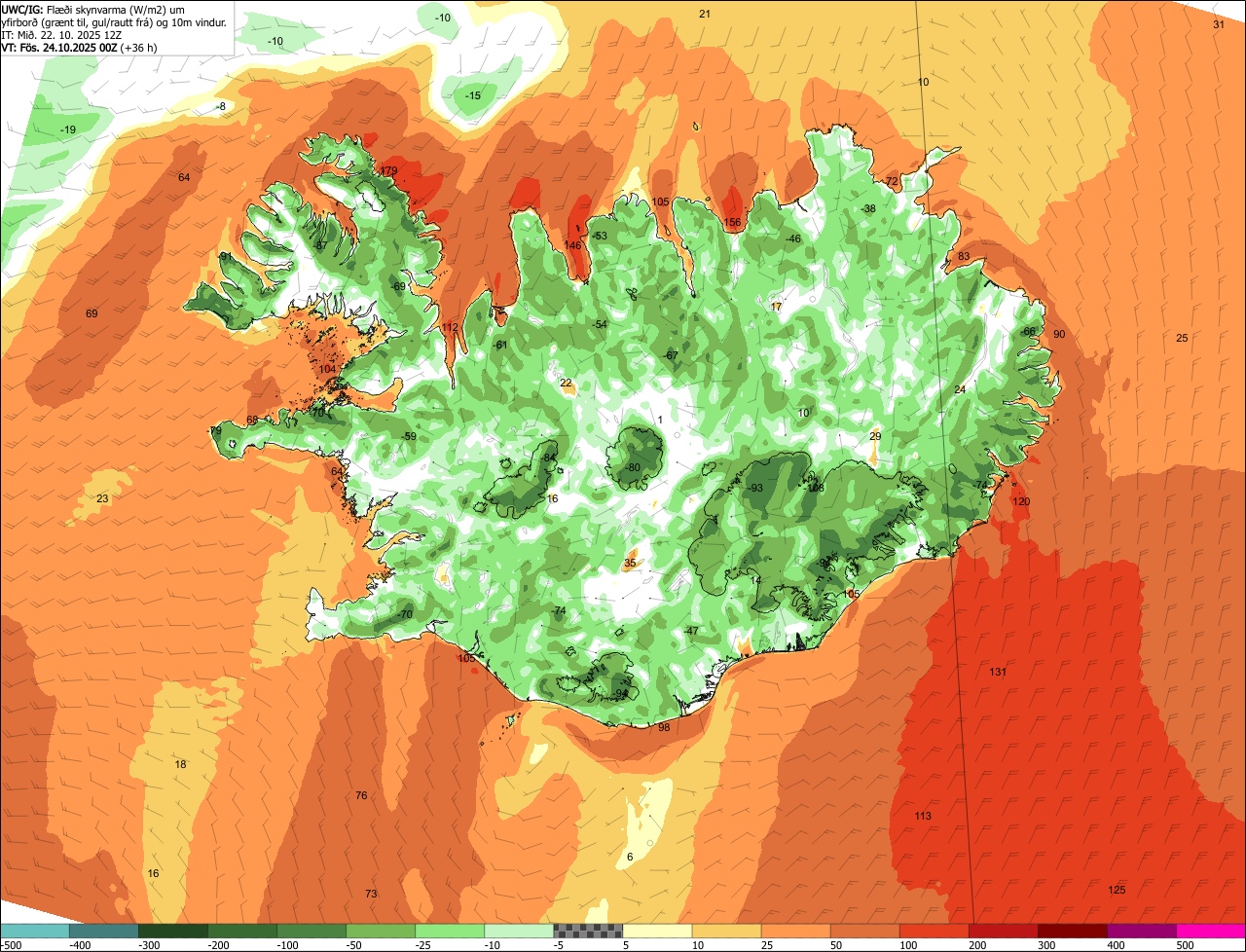Image resolution: width=1246 pixels, height=952 pixels.
Task: Select the light teal swatch between -500 and -400
Action: (35, 931)
